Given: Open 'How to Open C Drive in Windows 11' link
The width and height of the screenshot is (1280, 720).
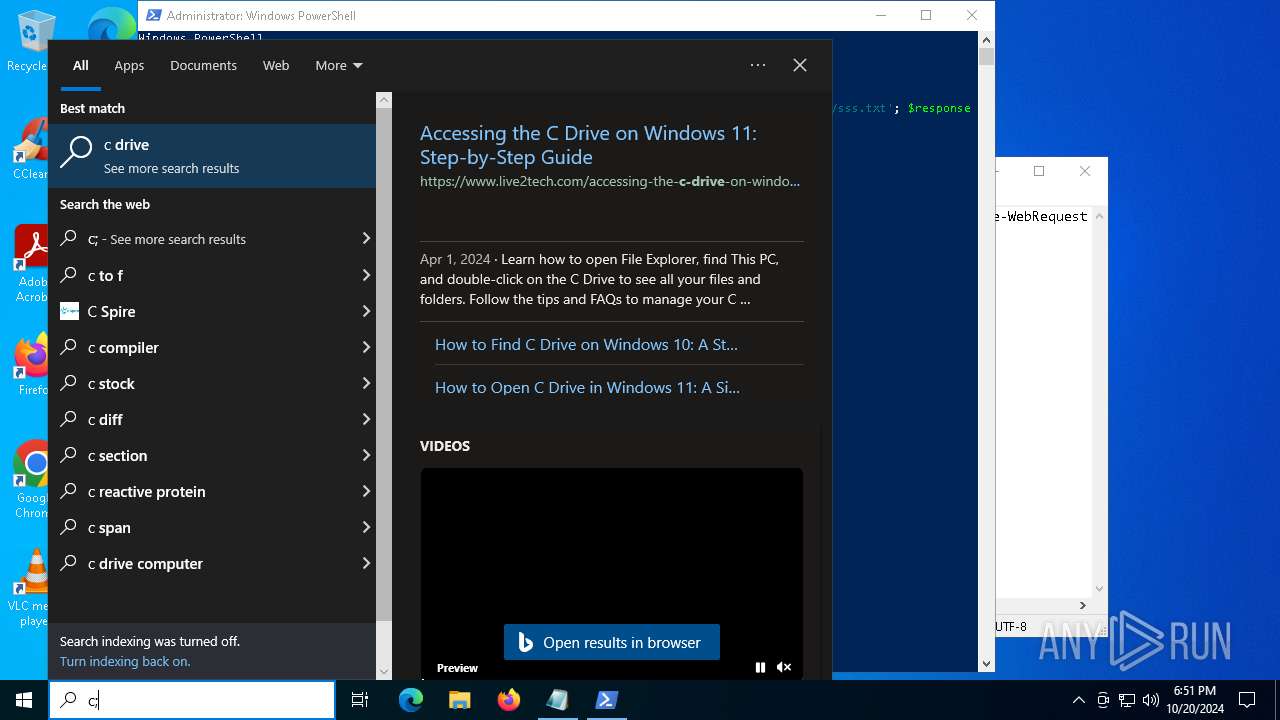Looking at the screenshot, I should pyautogui.click(x=587, y=387).
